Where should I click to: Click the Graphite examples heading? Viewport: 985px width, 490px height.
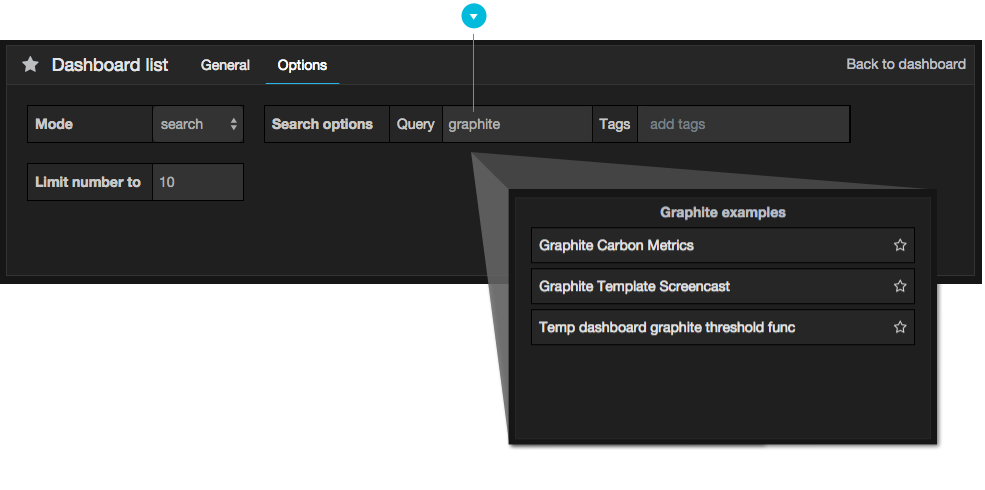pyautogui.click(x=722, y=212)
